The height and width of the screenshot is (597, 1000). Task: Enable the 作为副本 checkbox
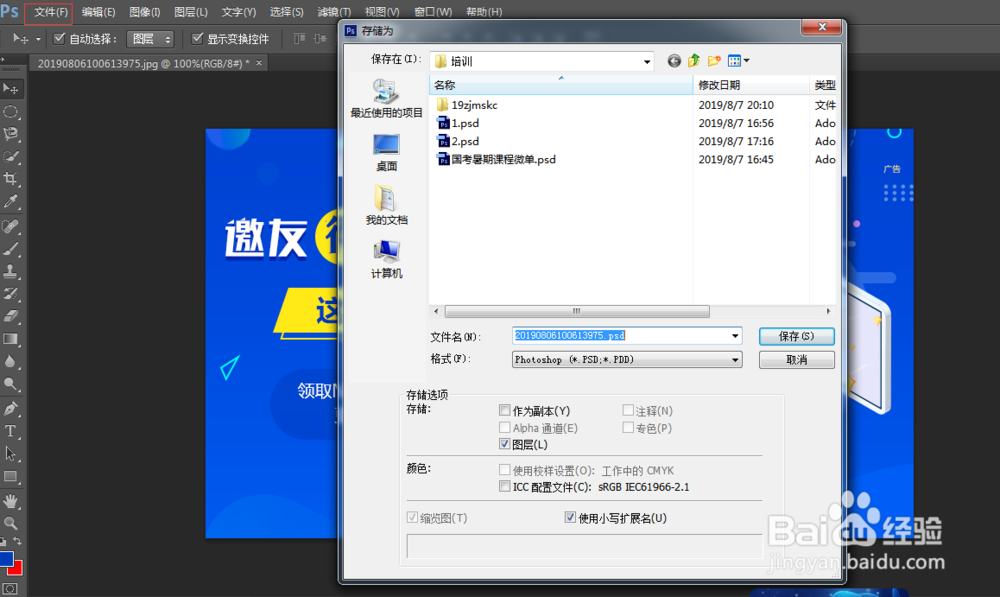click(506, 410)
